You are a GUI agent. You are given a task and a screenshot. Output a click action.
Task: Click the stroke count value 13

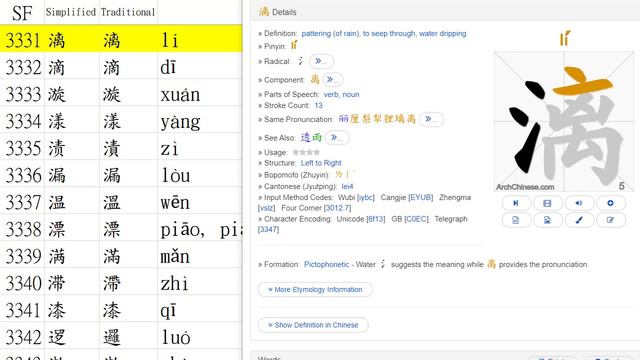[318, 105]
